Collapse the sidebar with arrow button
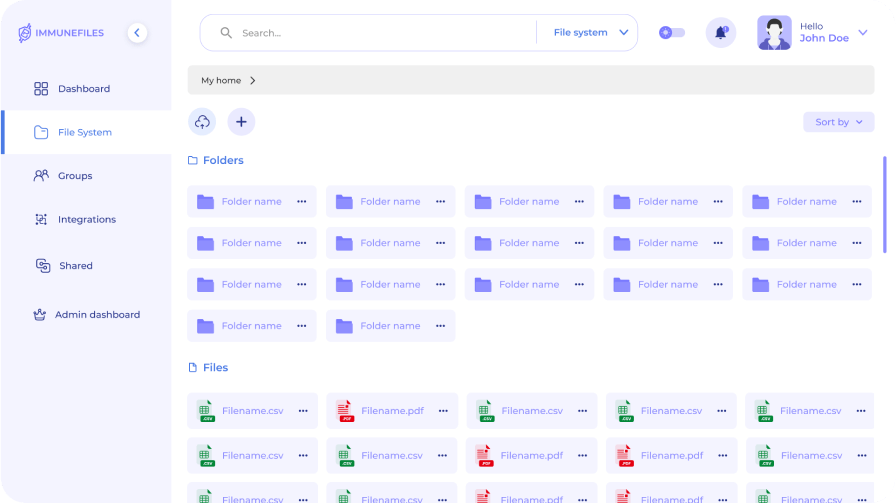The image size is (896, 503). 137,33
